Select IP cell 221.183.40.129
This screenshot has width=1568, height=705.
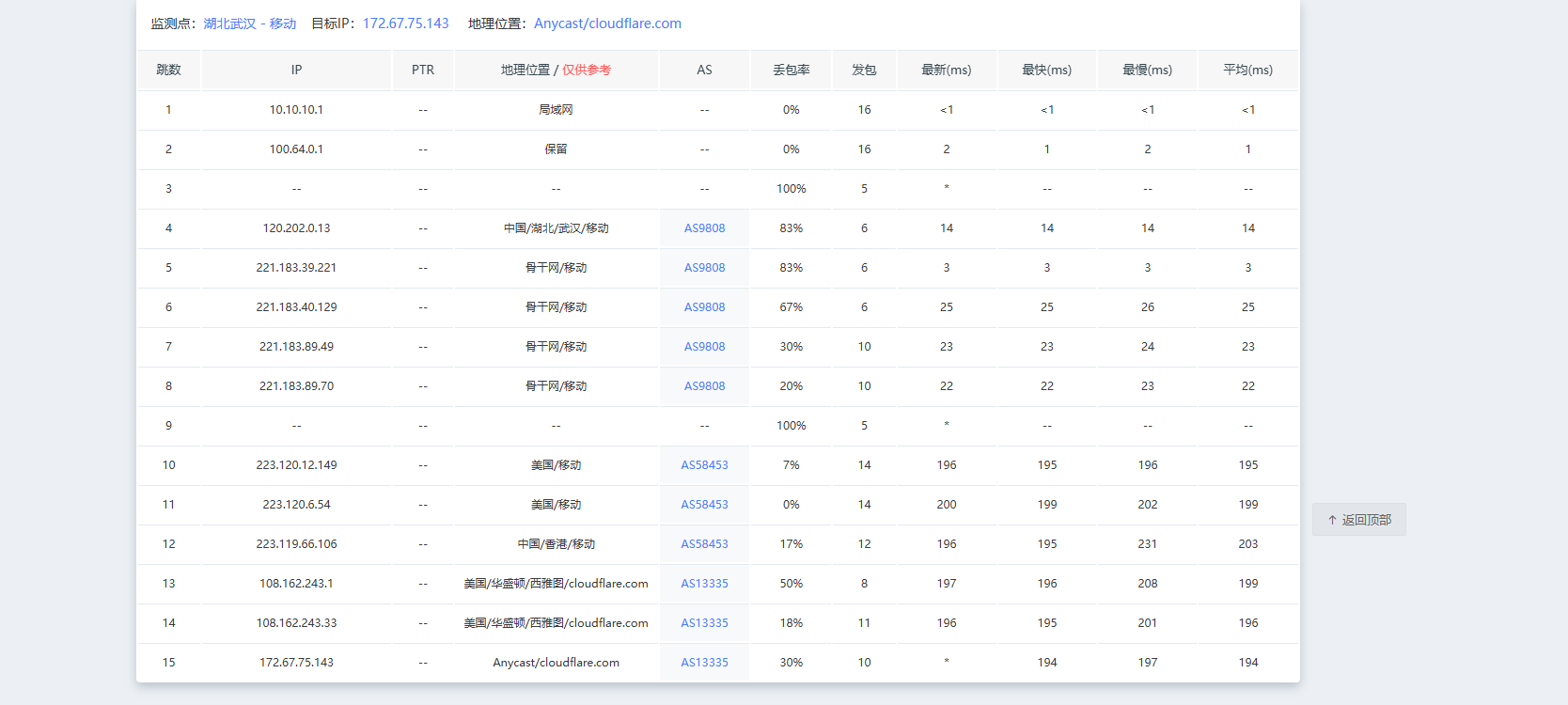[297, 307]
